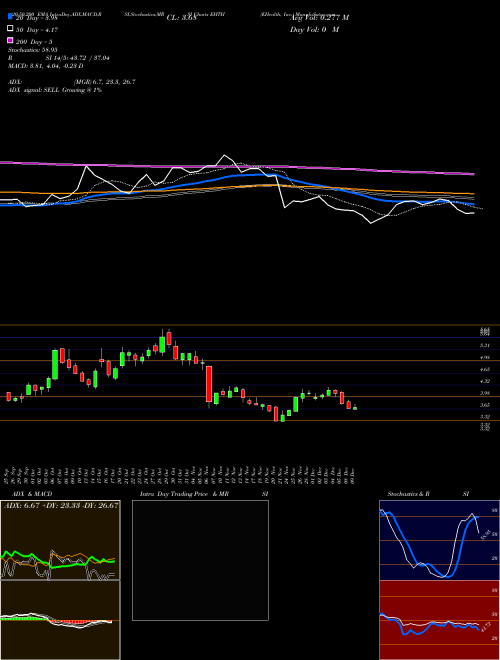Click the MACD histogram chart
The height and width of the screenshot is (660, 500).
click(x=60, y=620)
